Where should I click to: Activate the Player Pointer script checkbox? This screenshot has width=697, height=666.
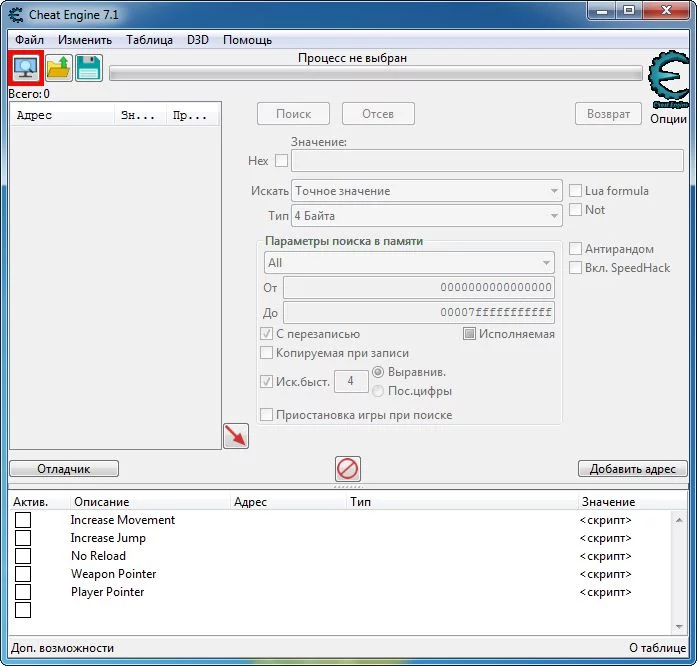point(23,592)
